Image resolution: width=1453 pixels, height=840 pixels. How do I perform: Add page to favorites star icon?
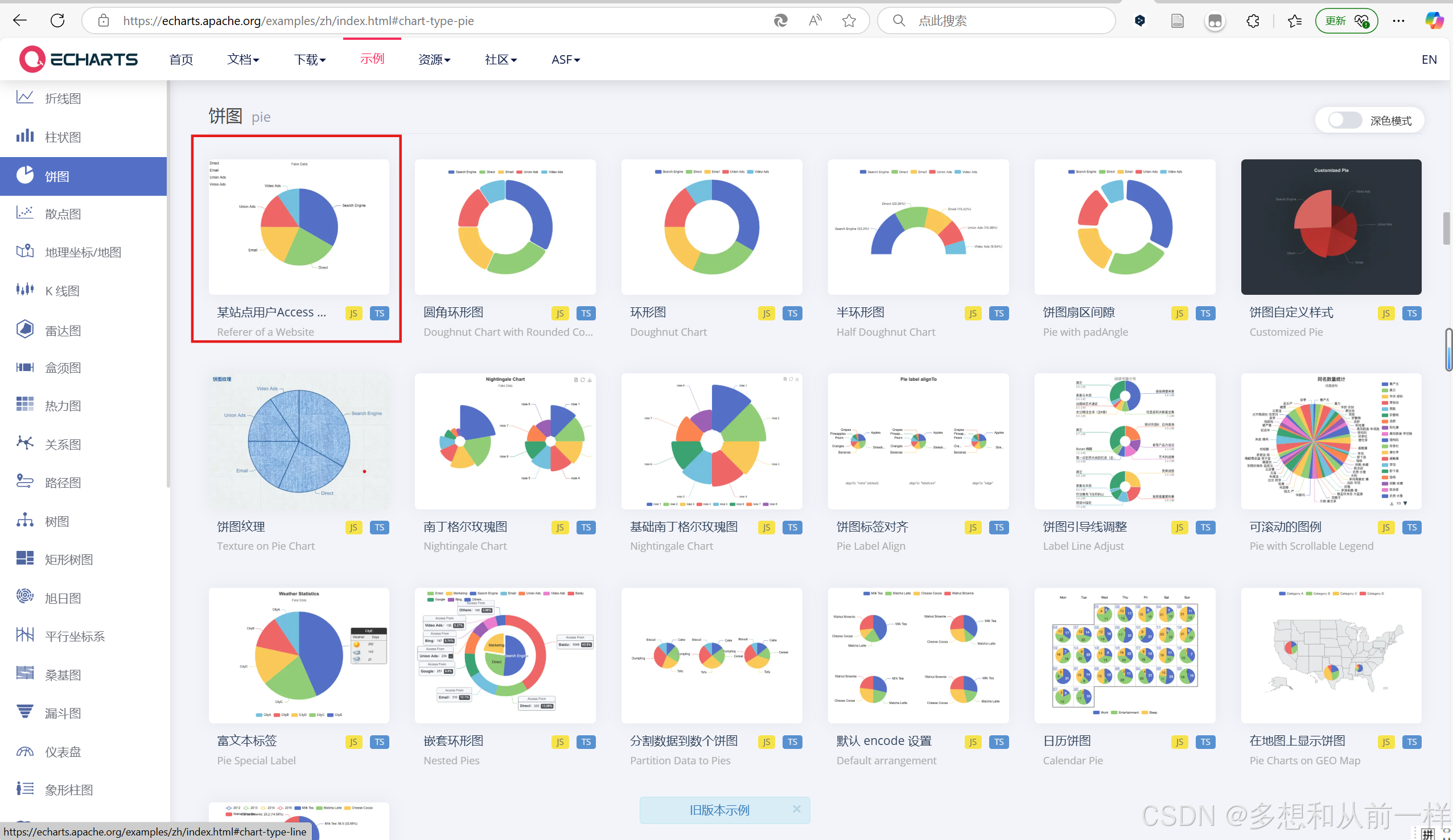point(849,20)
